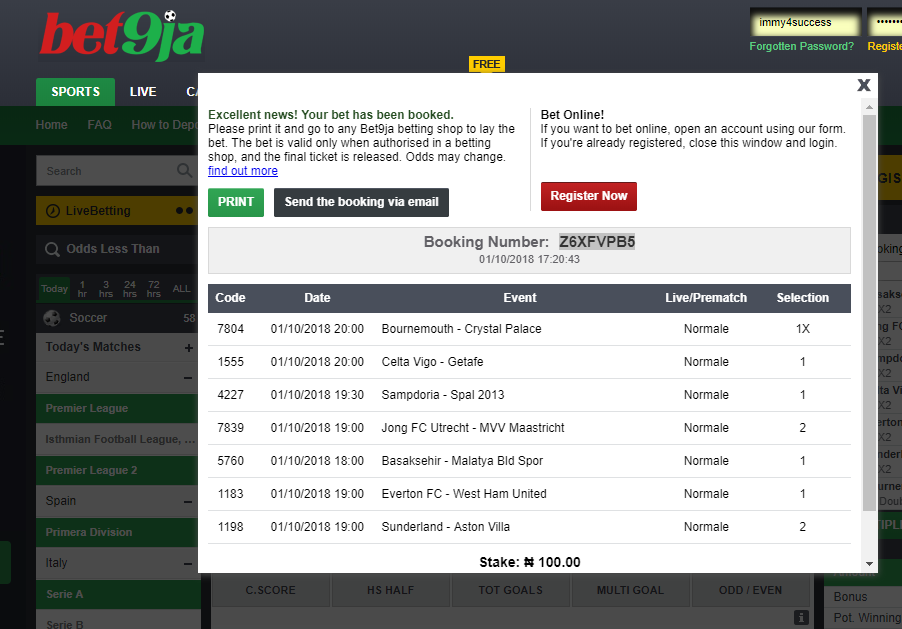Select the 72 hrs time filter
The width and height of the screenshot is (902, 629).
coord(154,288)
